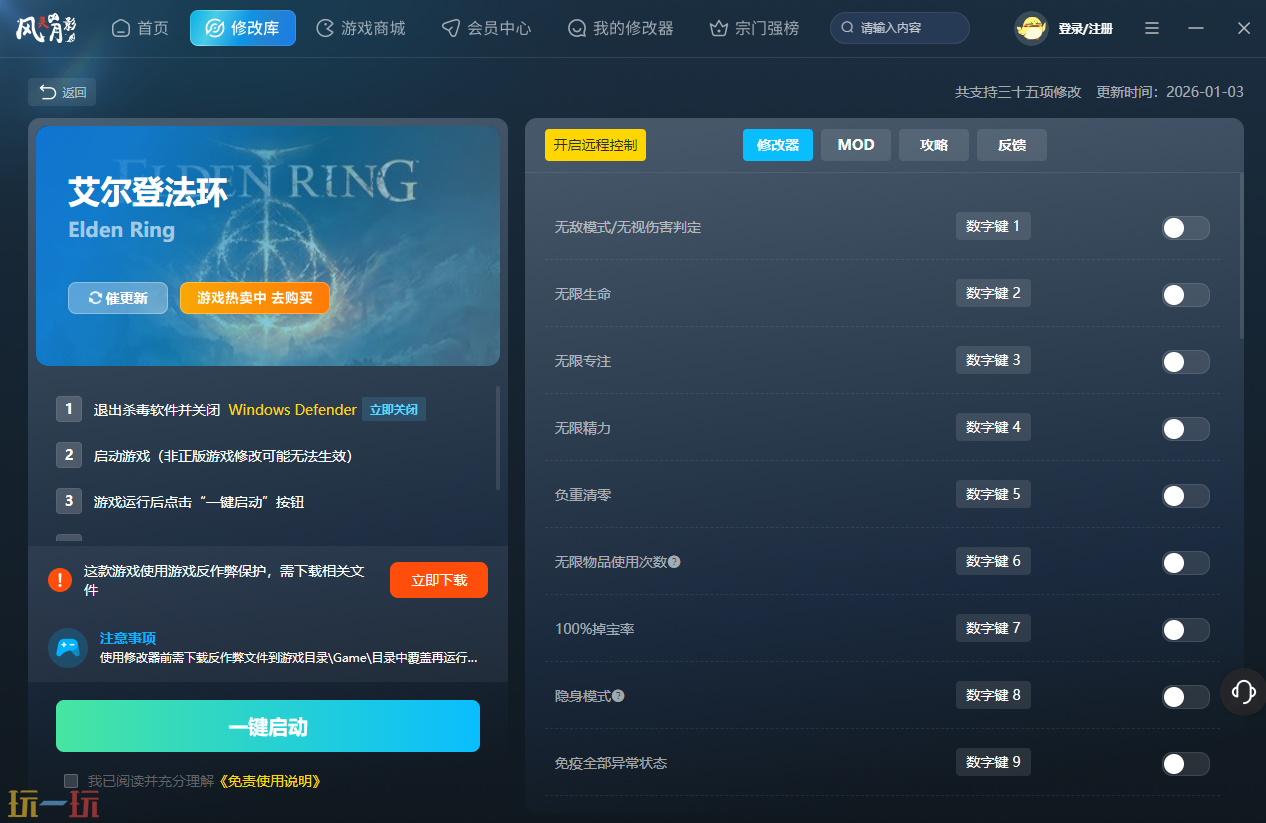Click step 3 number badge
Screen dimensions: 1266x823
(69, 501)
